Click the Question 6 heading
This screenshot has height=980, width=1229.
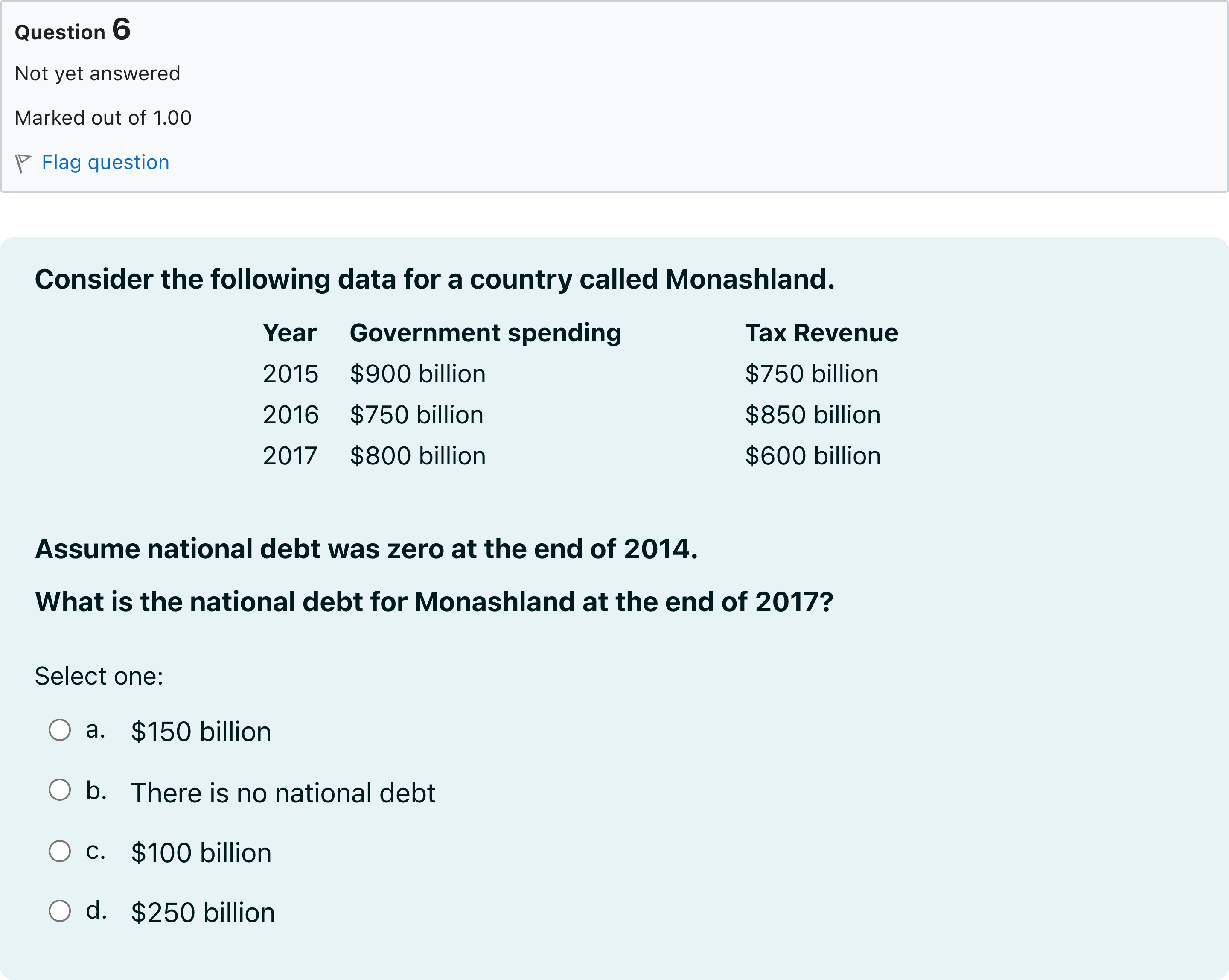(x=73, y=29)
